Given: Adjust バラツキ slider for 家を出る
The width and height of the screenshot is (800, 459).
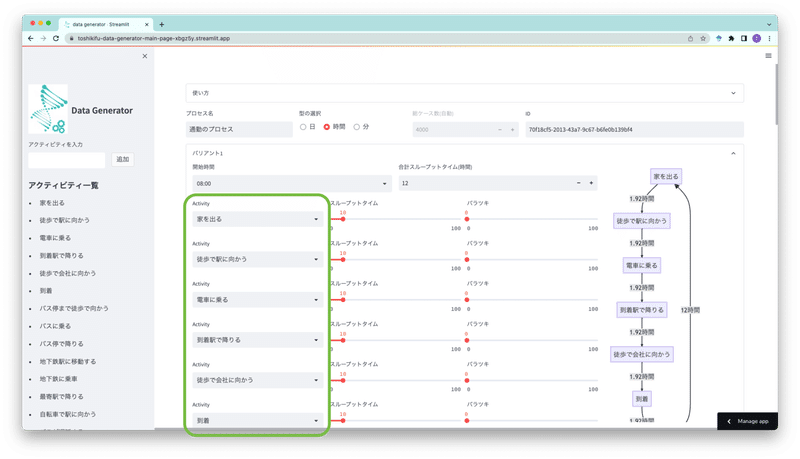Looking at the screenshot, I should [467, 219].
